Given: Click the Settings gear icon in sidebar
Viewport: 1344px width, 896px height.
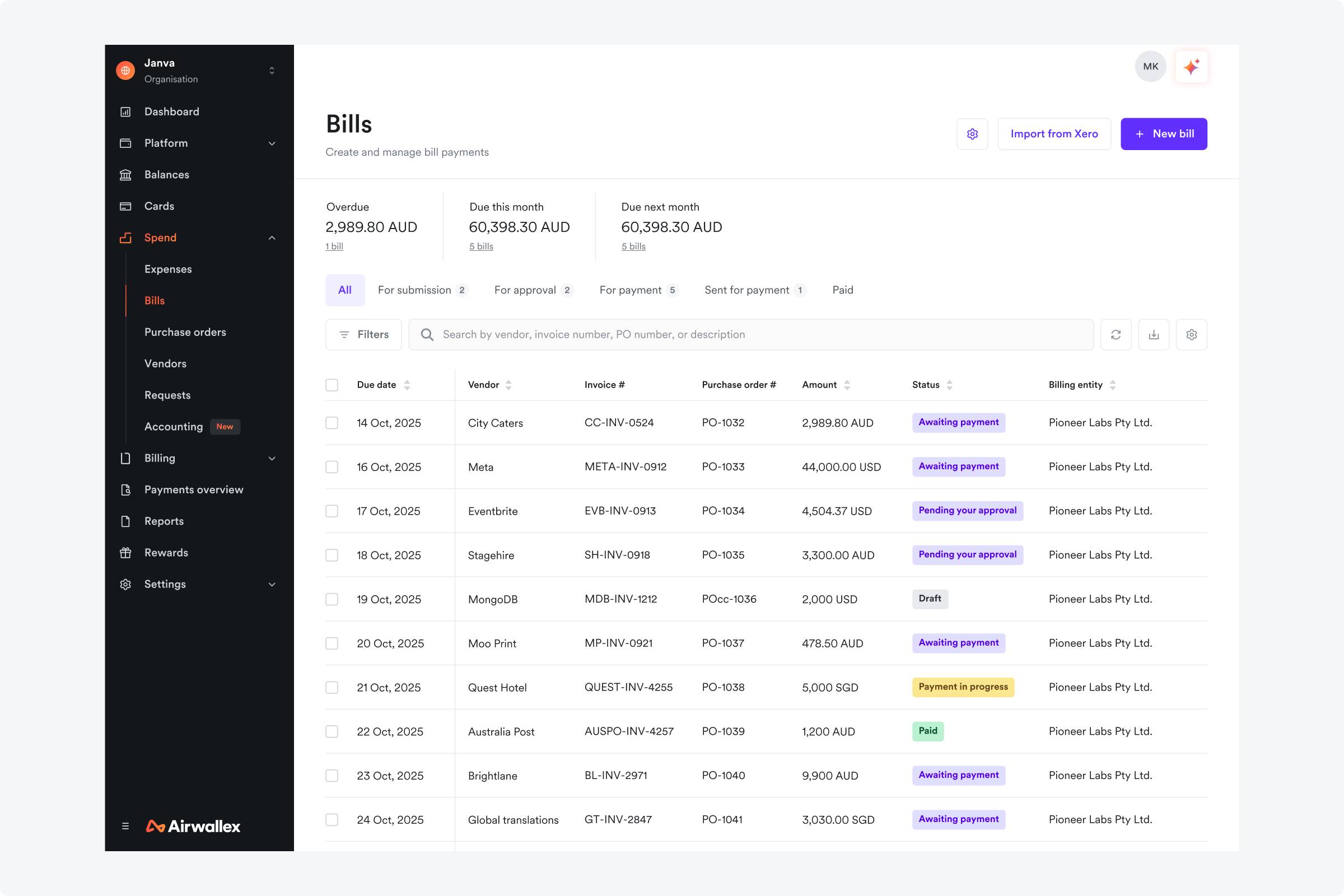Looking at the screenshot, I should pyautogui.click(x=125, y=584).
